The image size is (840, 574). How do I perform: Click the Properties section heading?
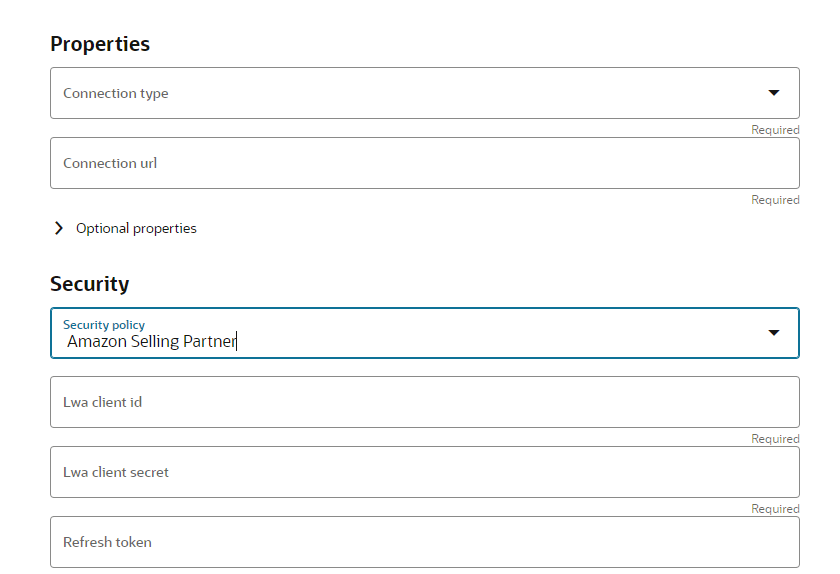tap(100, 44)
